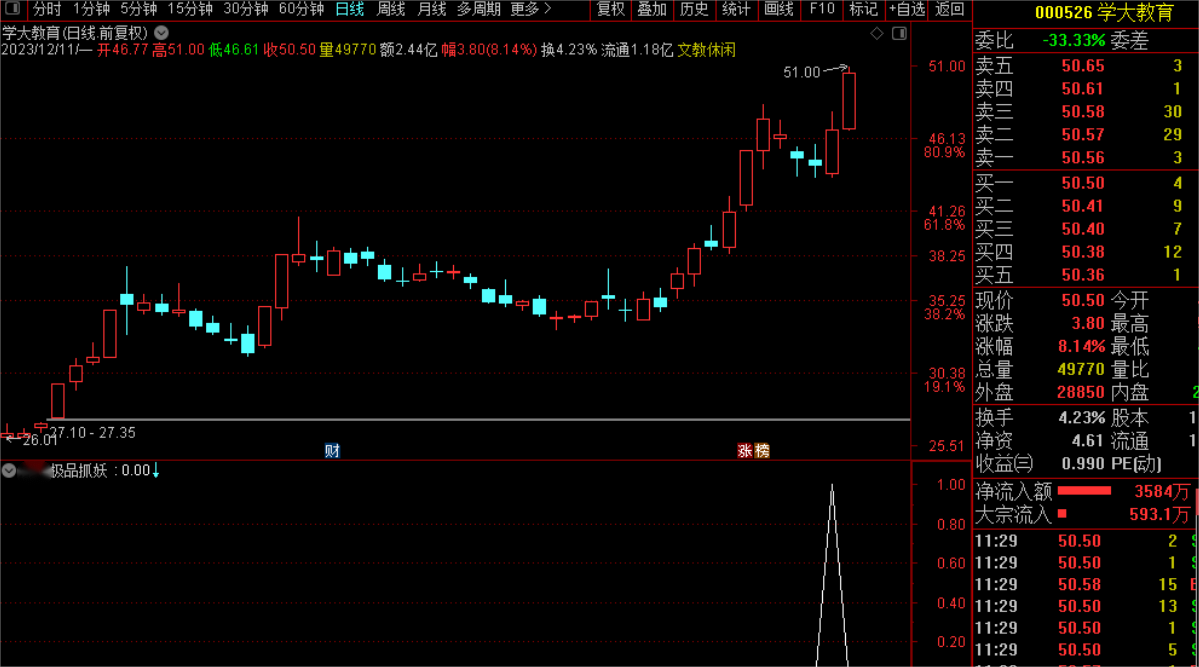Select the 1分钟 period tab
This screenshot has width=1199, height=667.
[91, 9]
